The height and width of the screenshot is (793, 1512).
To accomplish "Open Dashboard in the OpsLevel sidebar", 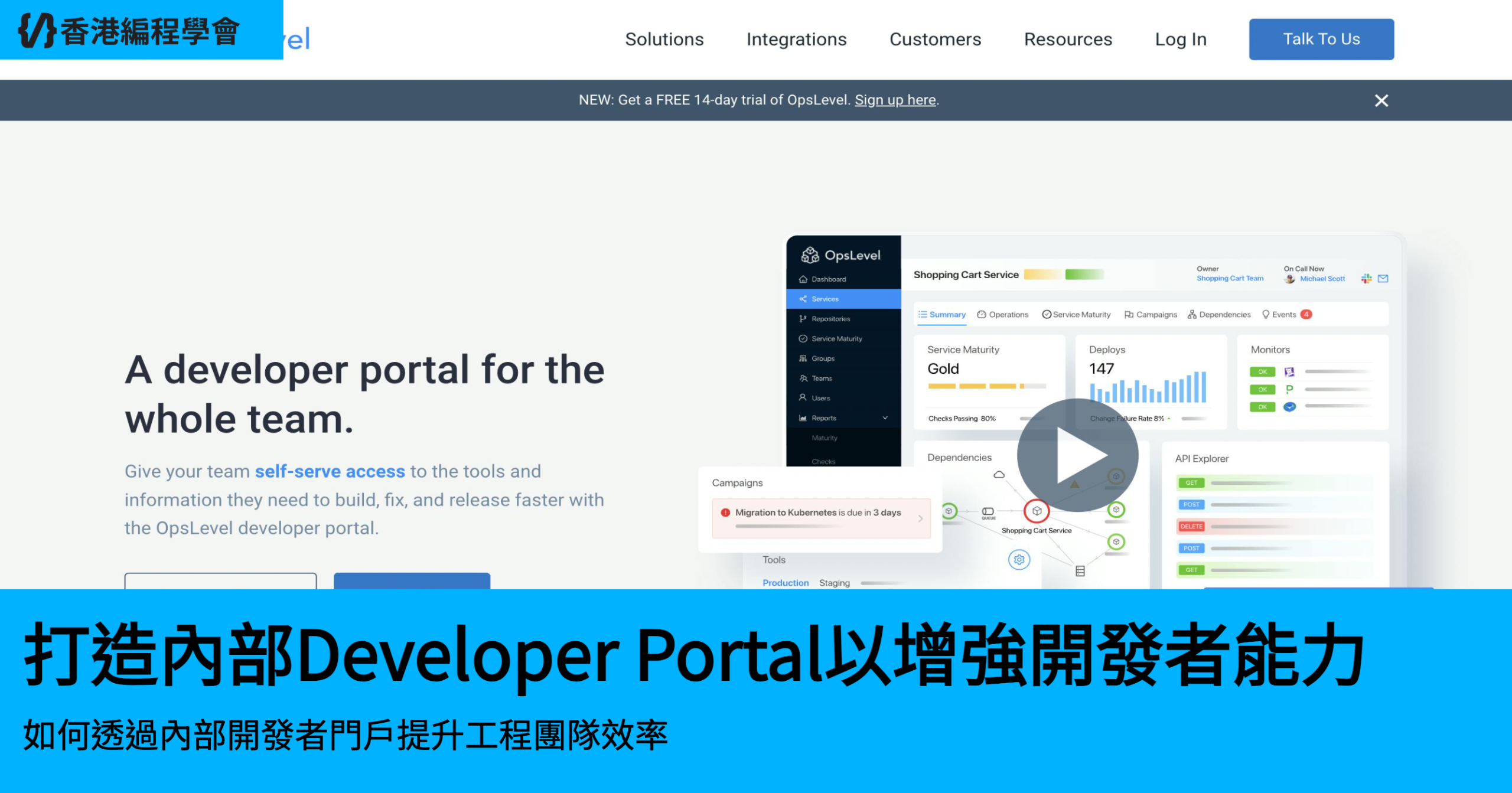I will tap(829, 279).
